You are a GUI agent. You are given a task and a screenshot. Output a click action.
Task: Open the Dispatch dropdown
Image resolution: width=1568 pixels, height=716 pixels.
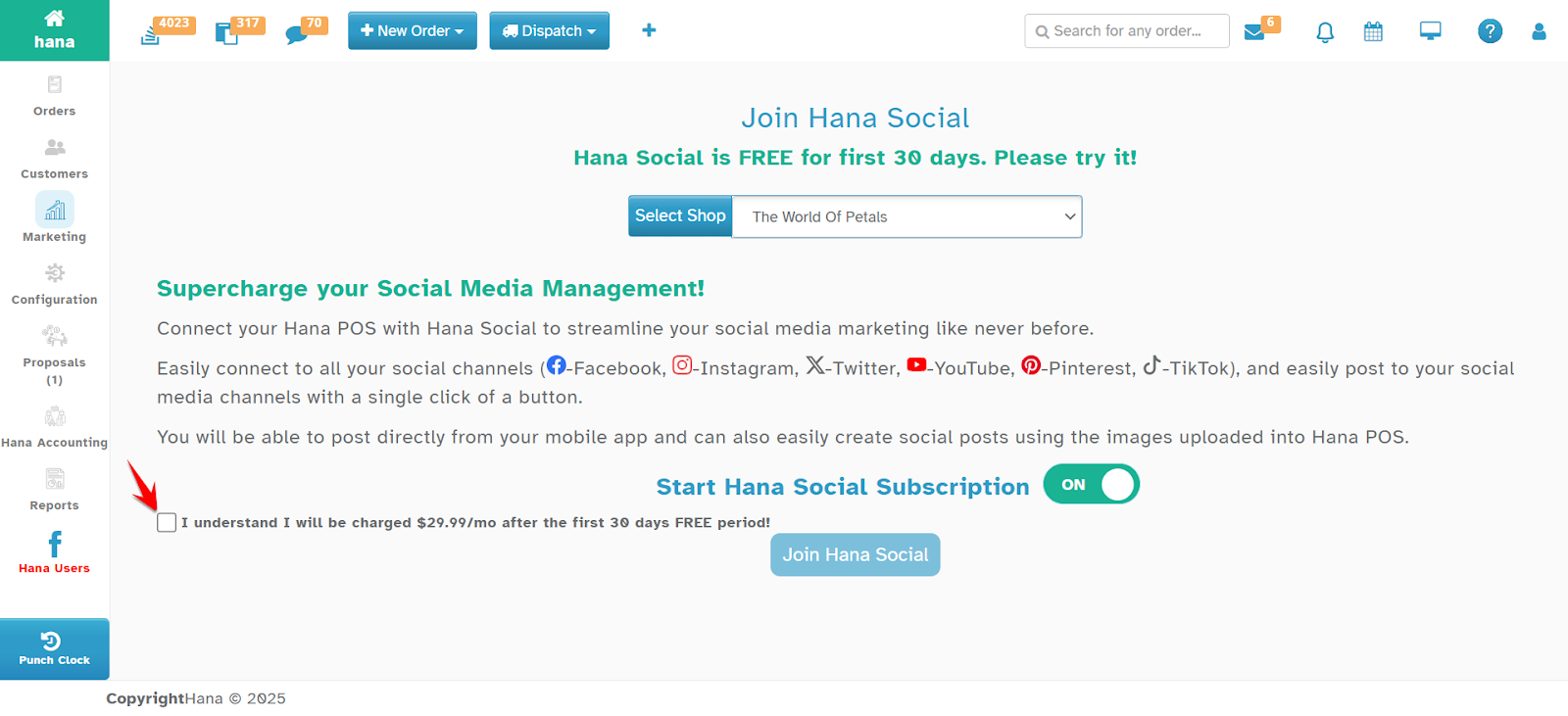[550, 30]
